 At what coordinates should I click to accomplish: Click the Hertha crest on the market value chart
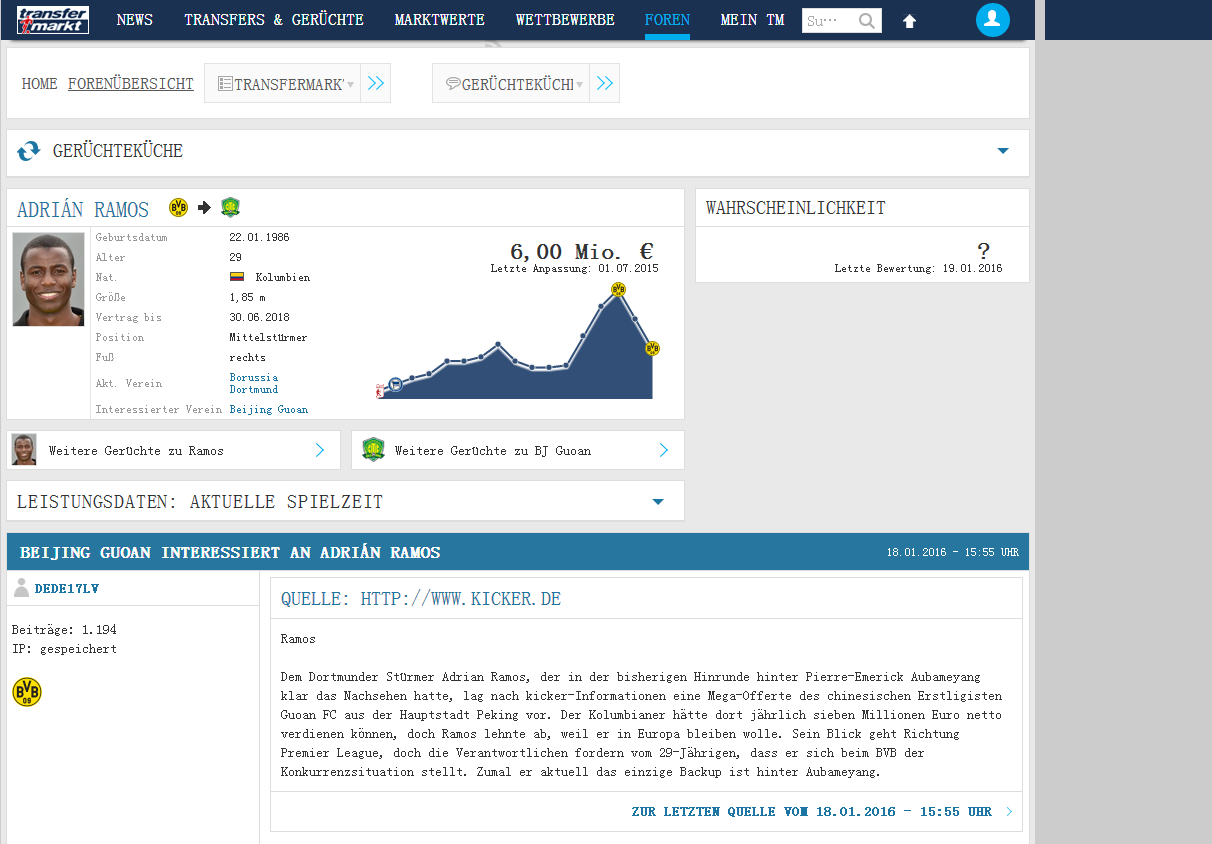(395, 383)
